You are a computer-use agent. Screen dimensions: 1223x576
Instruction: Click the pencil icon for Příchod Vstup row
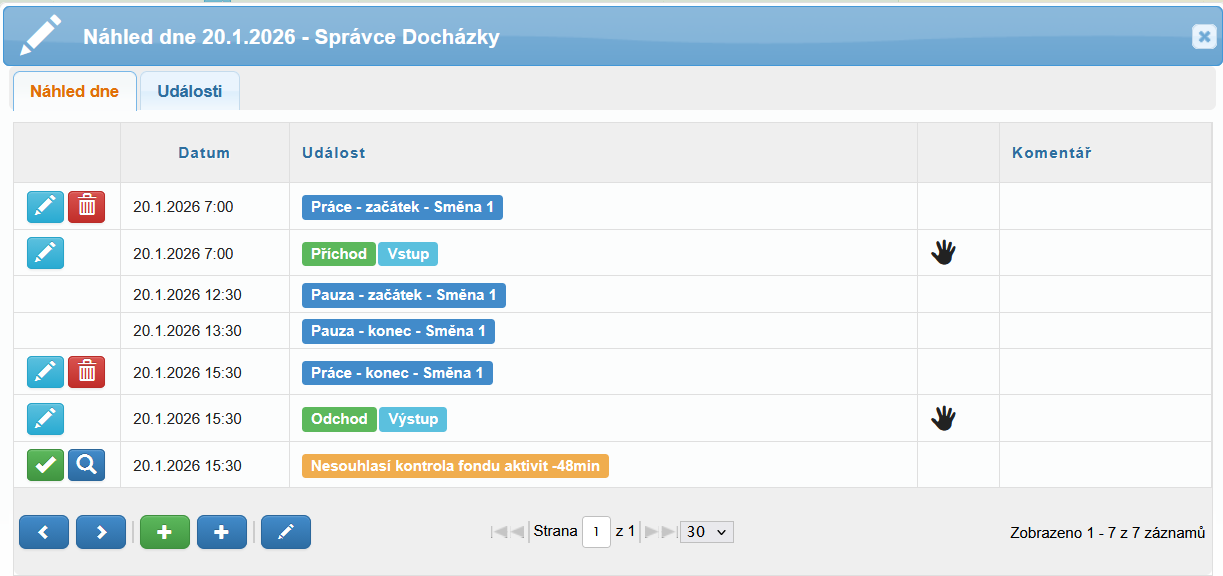(x=45, y=253)
